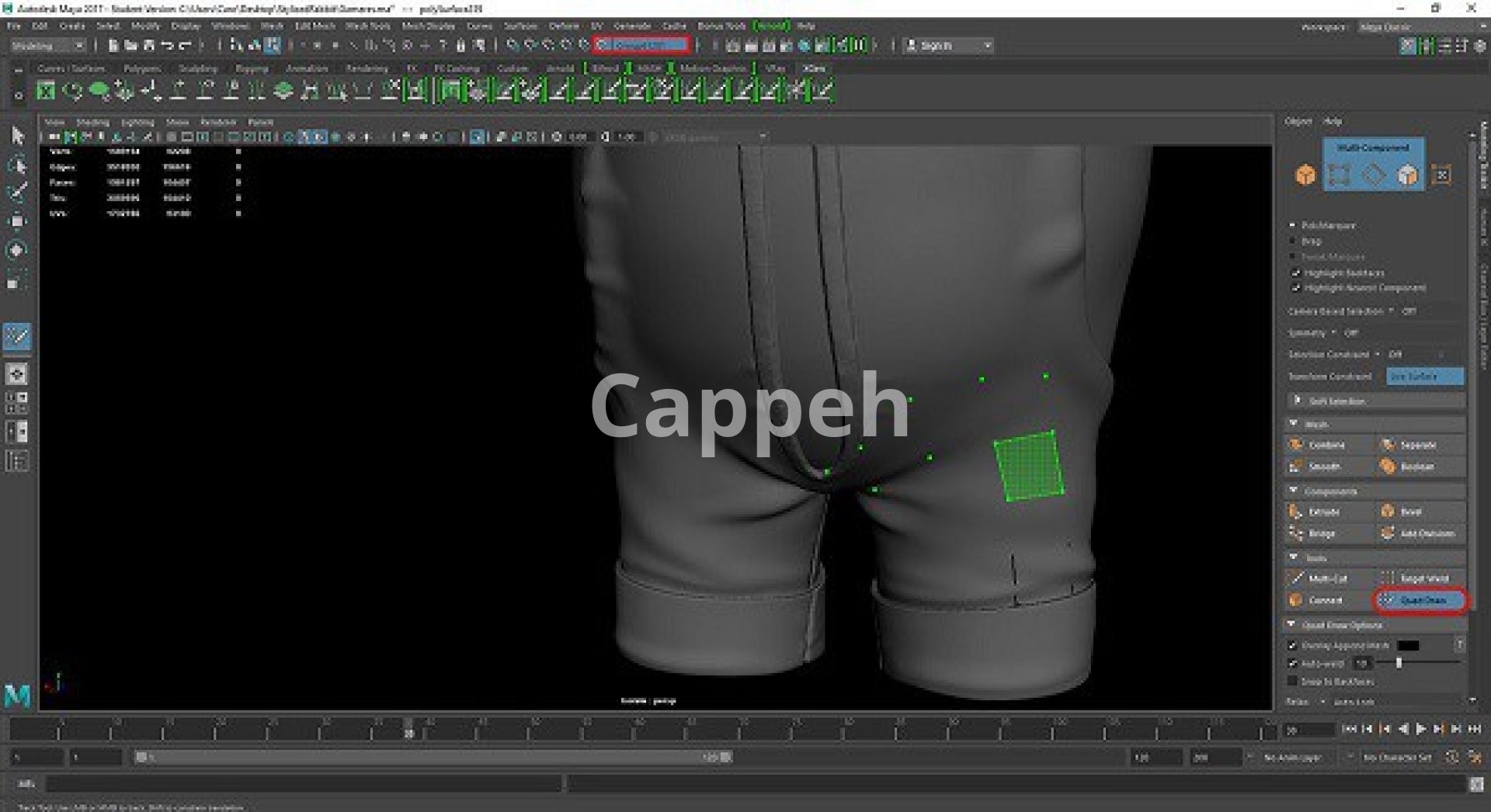Image resolution: width=1491 pixels, height=812 pixels.
Task: Switch to the Sculpting shelf tab
Action: tap(198, 68)
